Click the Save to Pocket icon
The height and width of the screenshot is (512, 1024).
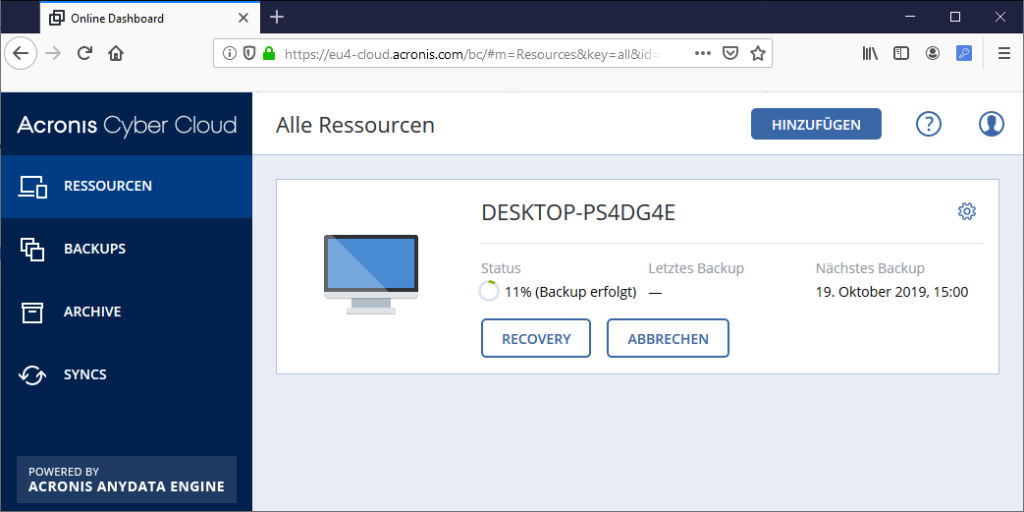(730, 54)
